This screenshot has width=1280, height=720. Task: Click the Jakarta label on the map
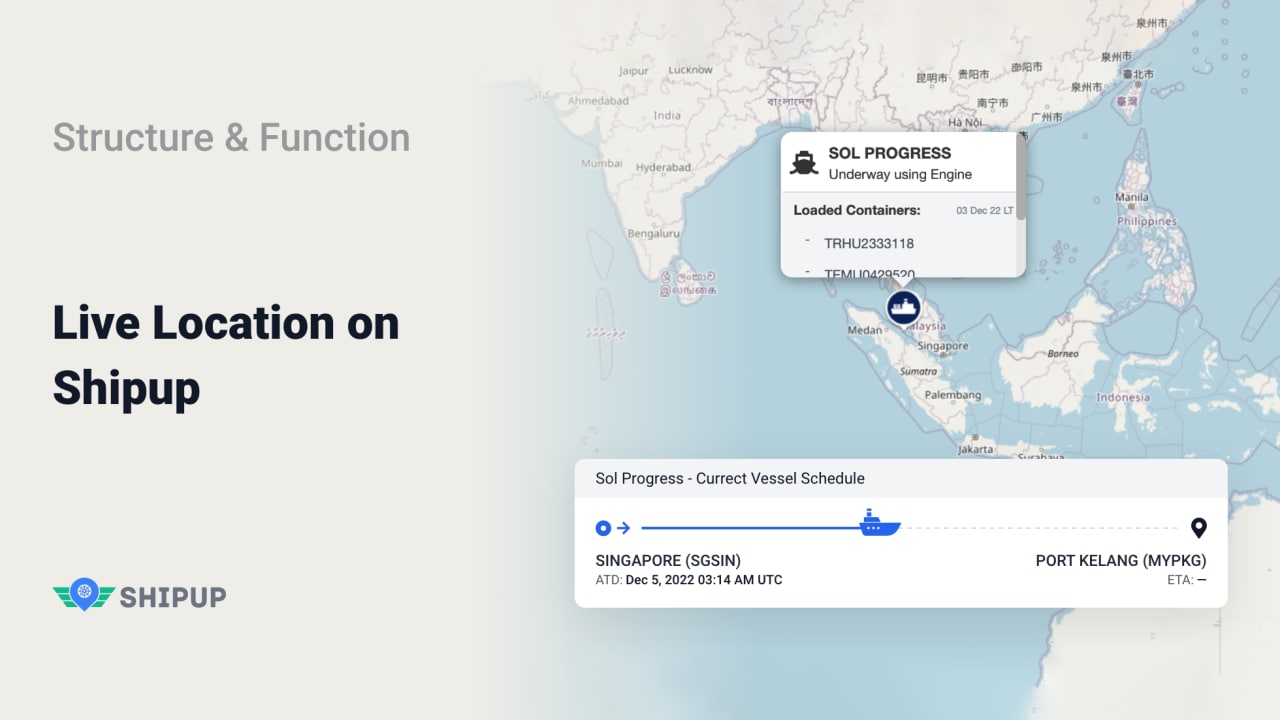point(975,450)
